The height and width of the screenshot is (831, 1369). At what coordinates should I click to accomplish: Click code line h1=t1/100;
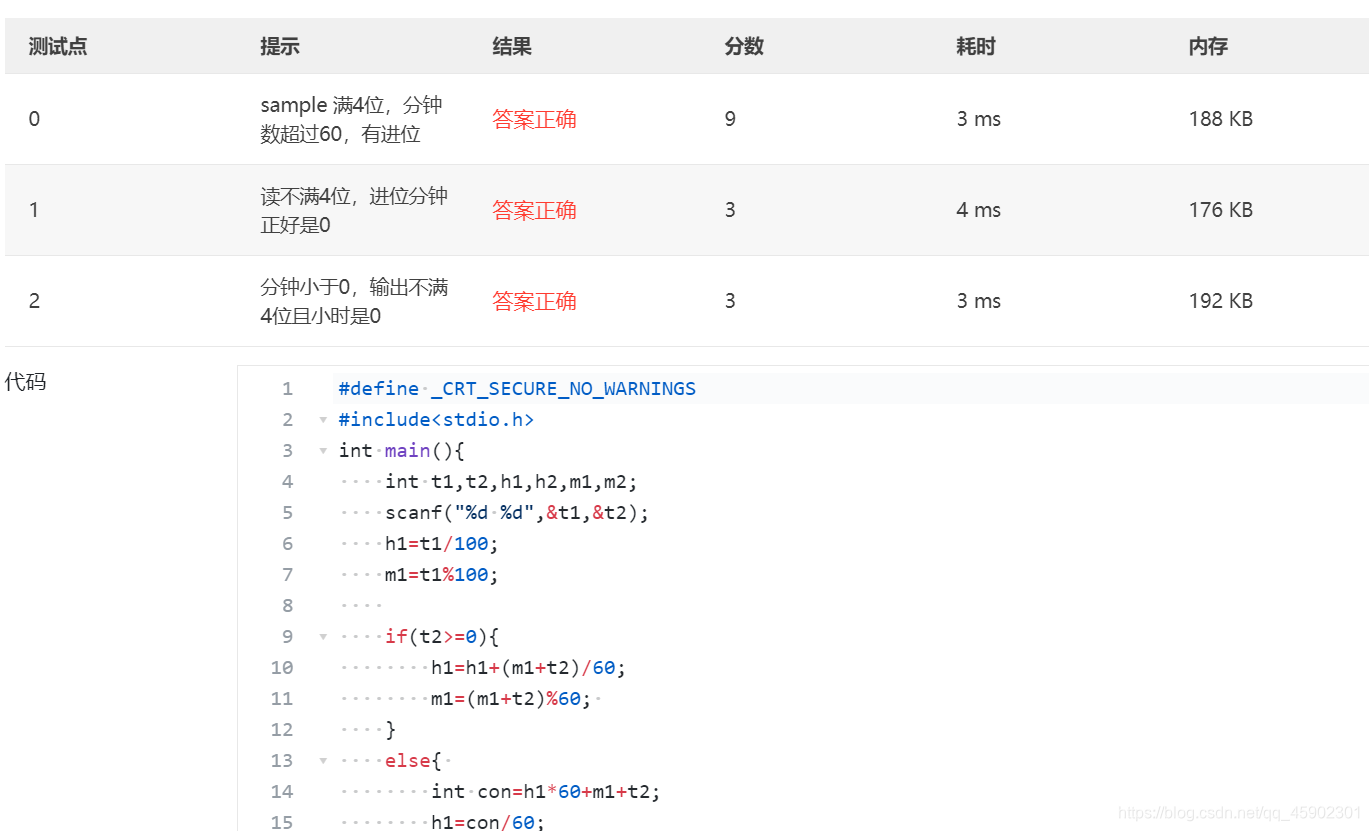[441, 544]
